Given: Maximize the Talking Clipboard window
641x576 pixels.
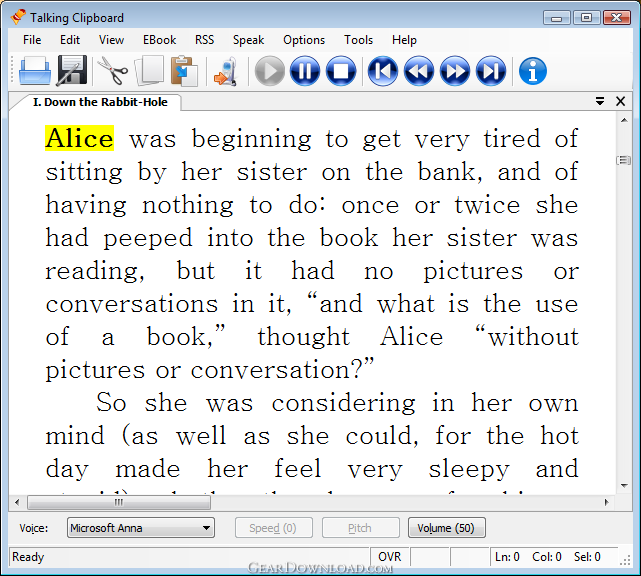Looking at the screenshot, I should click(586, 18).
